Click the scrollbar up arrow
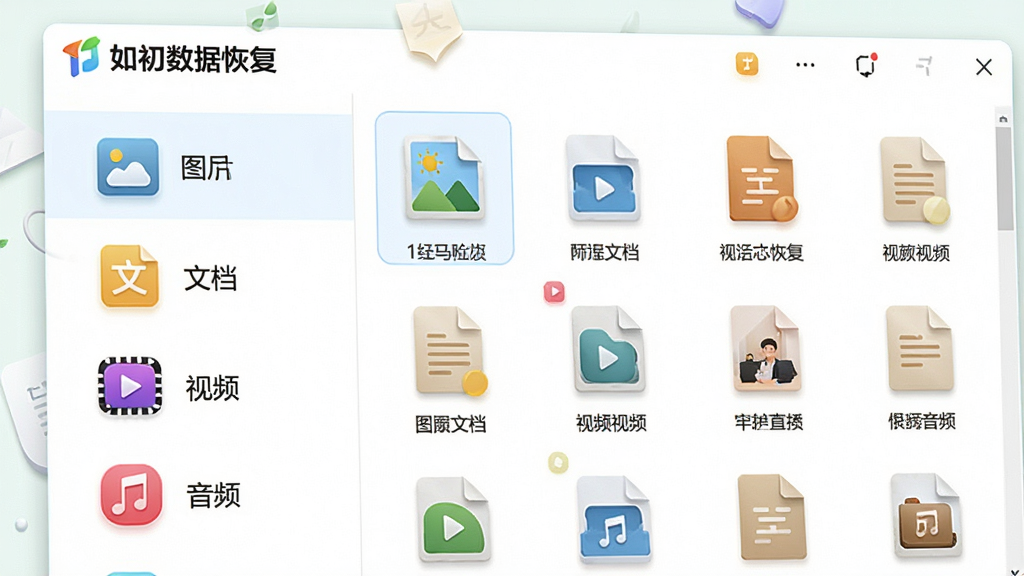 (x=1003, y=119)
